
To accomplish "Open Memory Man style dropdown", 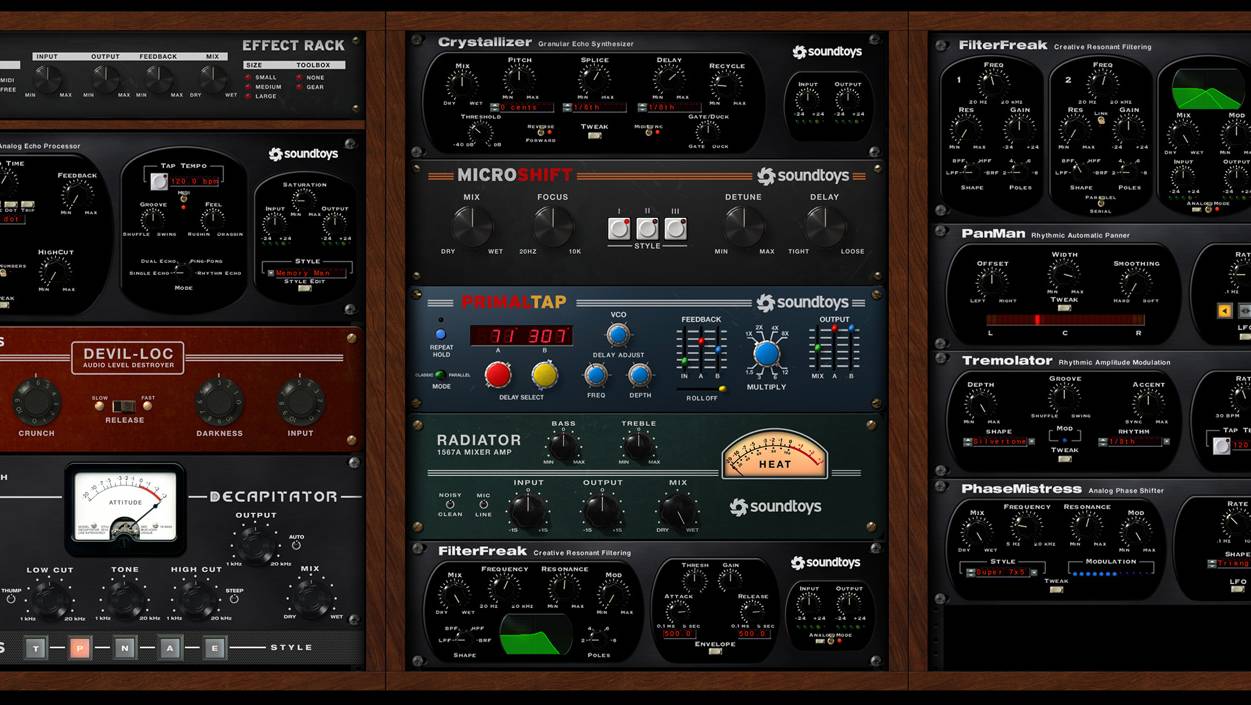I will [x=306, y=273].
